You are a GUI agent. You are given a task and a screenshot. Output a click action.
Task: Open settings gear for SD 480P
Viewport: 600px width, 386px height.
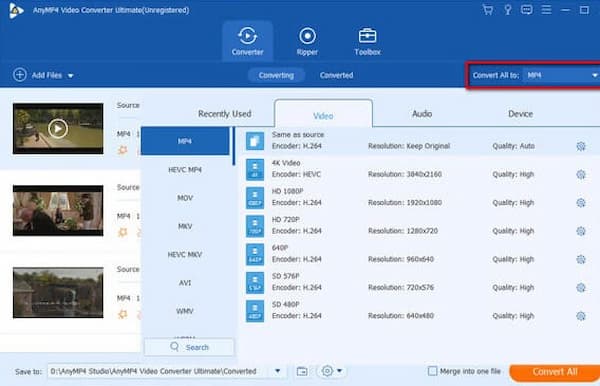click(581, 316)
